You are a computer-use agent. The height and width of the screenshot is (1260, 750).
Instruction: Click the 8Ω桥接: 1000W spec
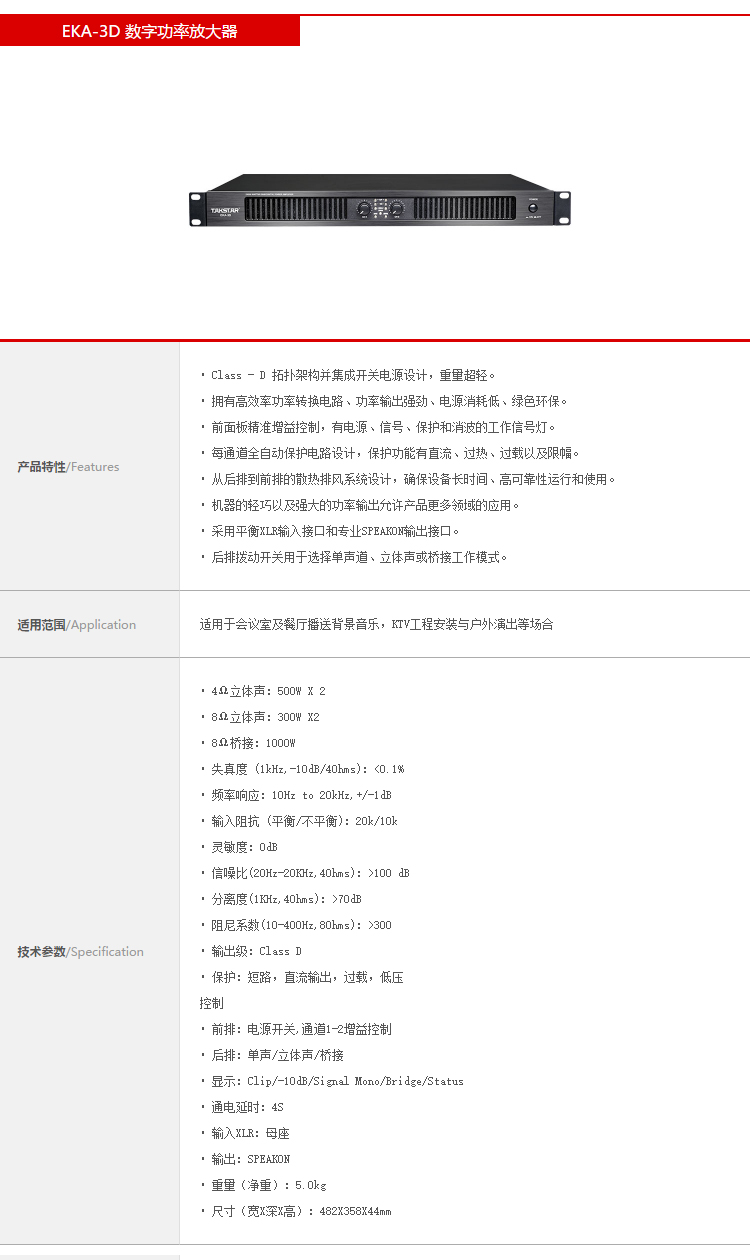(x=248, y=743)
